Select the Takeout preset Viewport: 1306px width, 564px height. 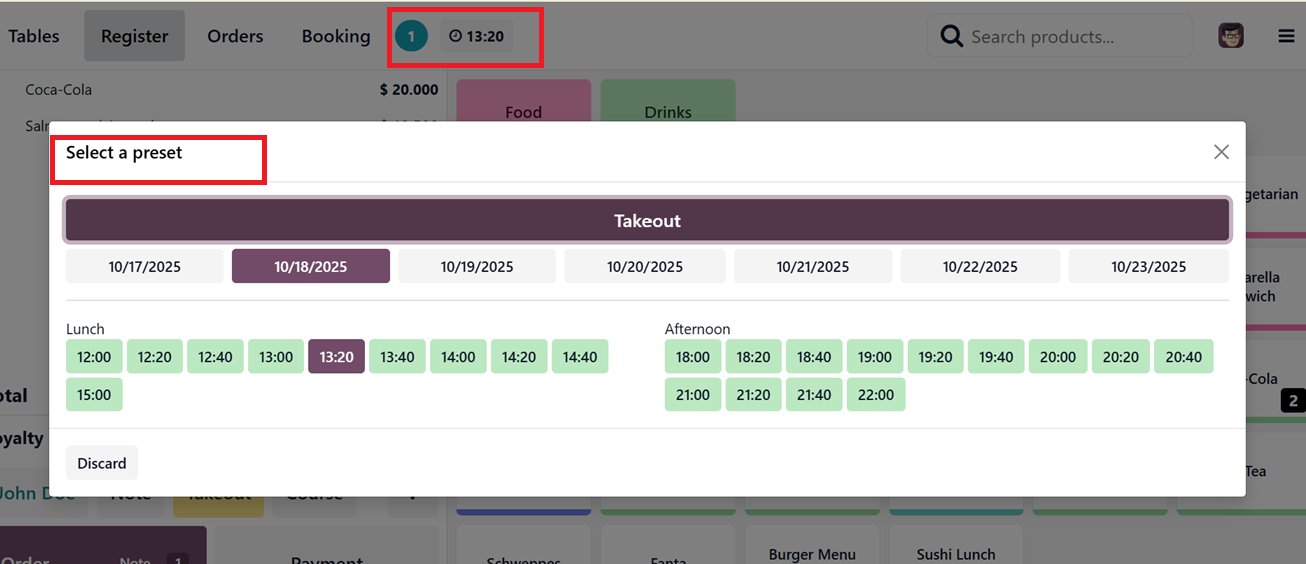[x=647, y=221]
